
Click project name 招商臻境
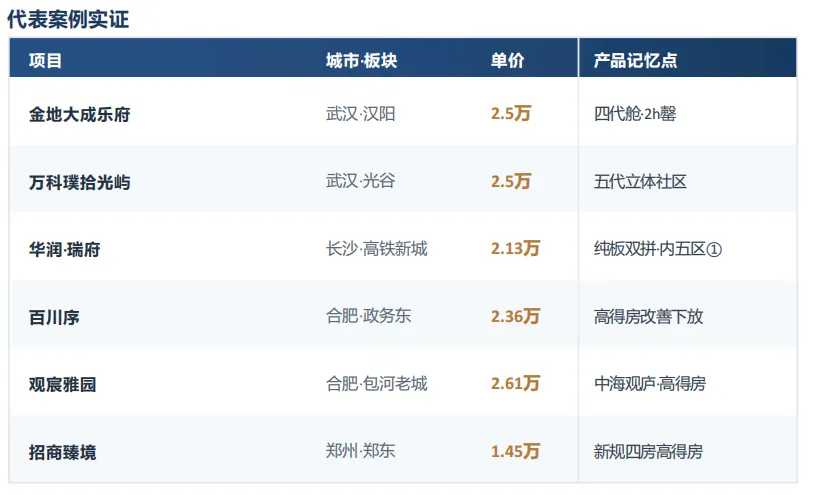click(63, 452)
